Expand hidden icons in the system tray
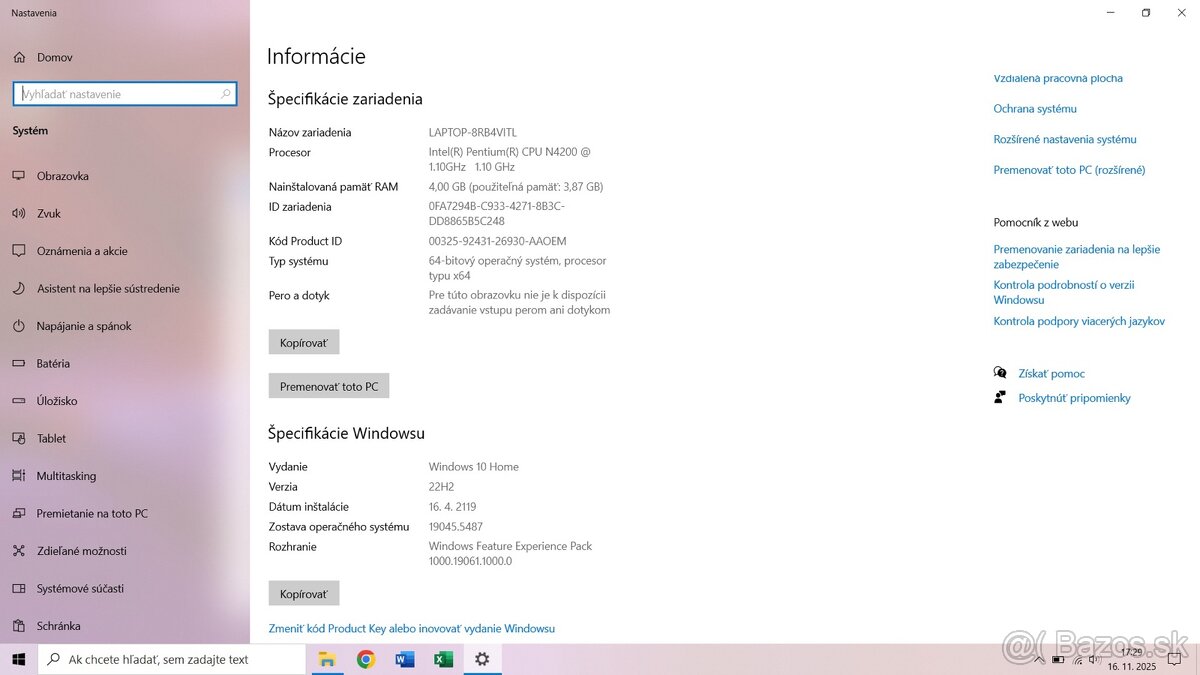 point(1040,659)
